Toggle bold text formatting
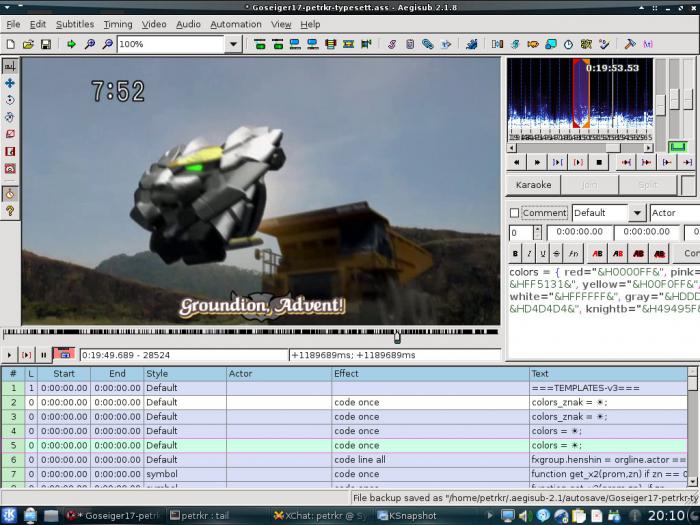The height and width of the screenshot is (525, 700). [x=515, y=254]
